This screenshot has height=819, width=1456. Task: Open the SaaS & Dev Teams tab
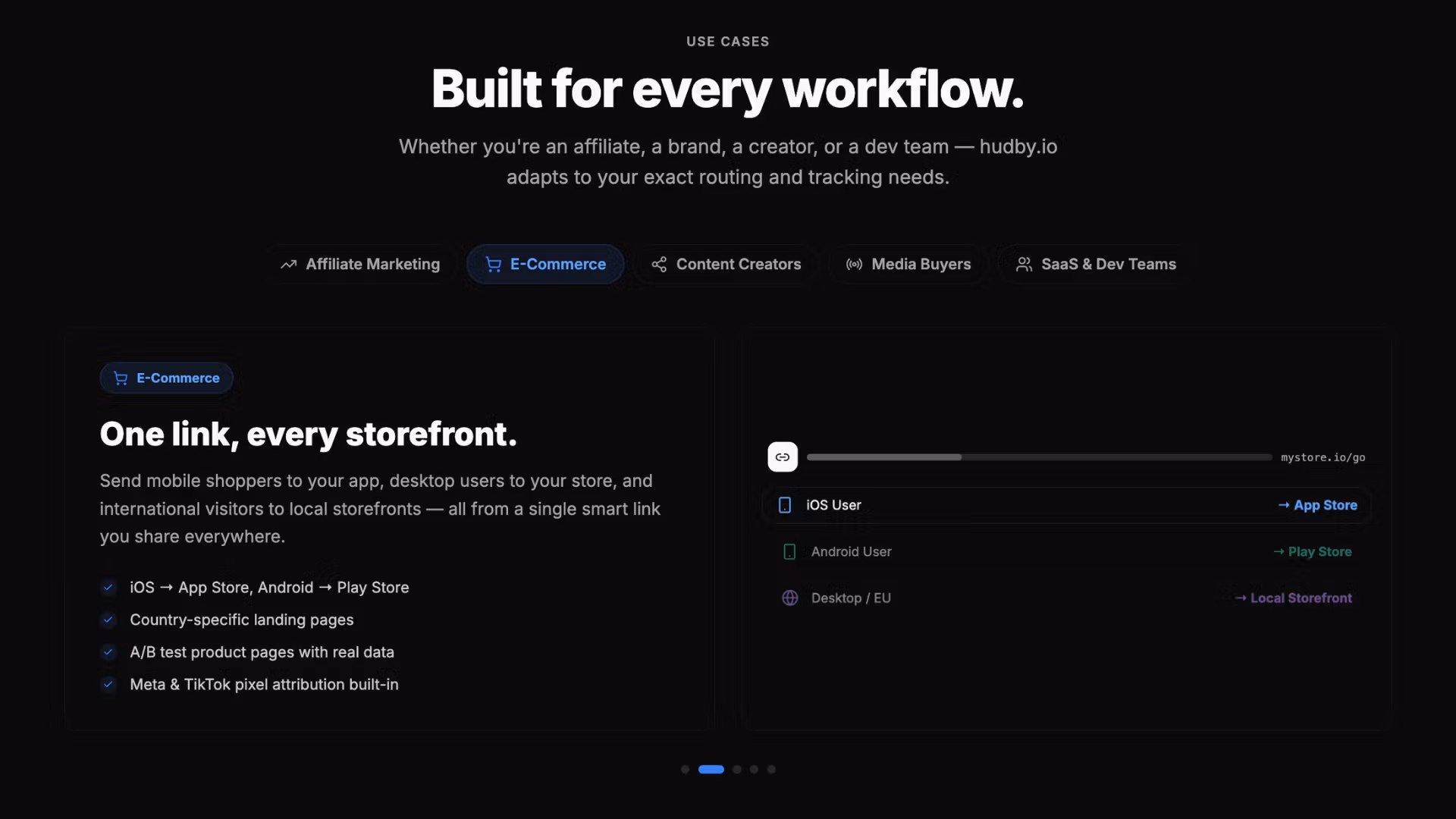pos(1096,265)
